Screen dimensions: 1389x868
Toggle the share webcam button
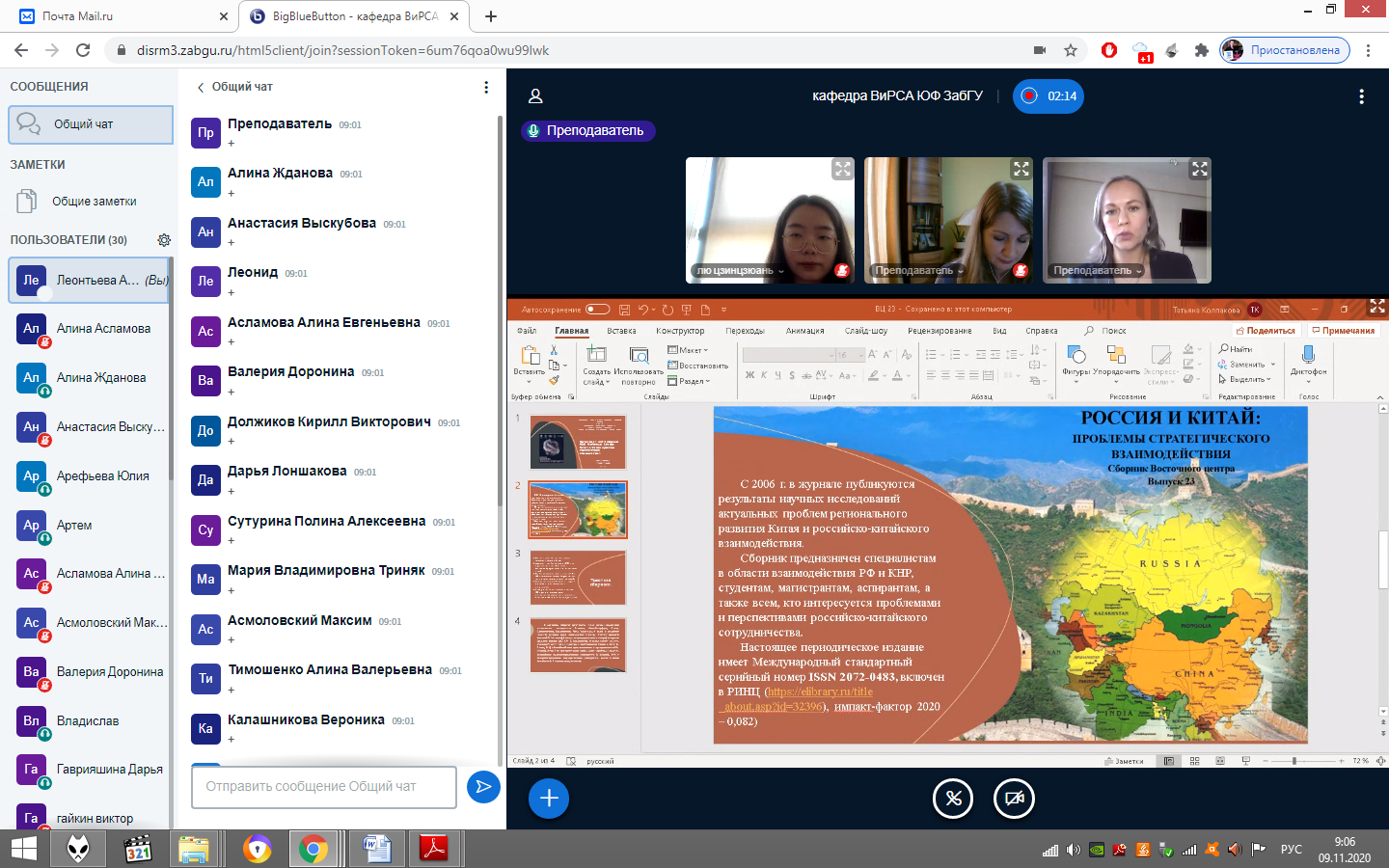coord(1014,799)
